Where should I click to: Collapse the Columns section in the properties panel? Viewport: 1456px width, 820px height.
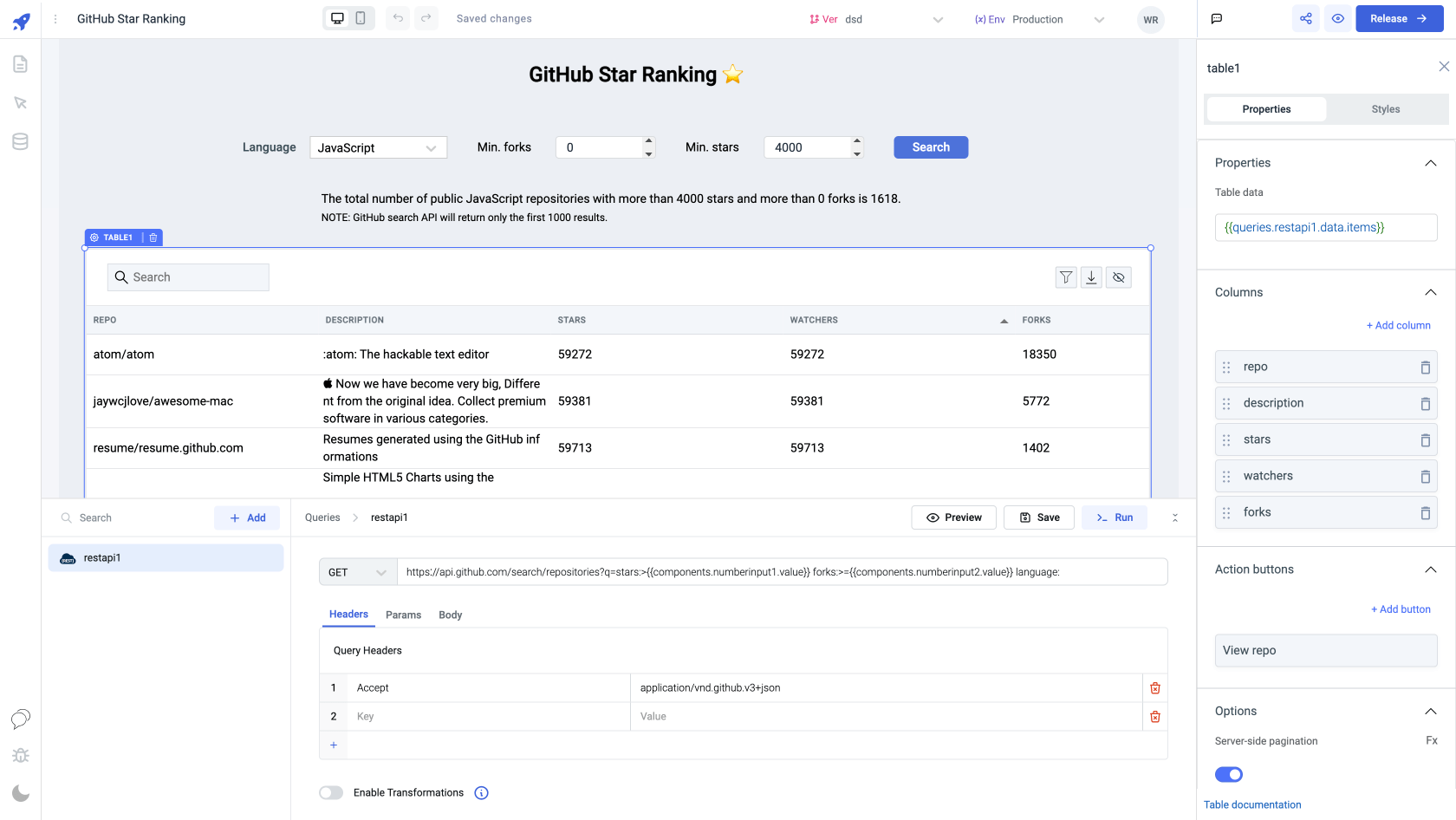[1432, 292]
